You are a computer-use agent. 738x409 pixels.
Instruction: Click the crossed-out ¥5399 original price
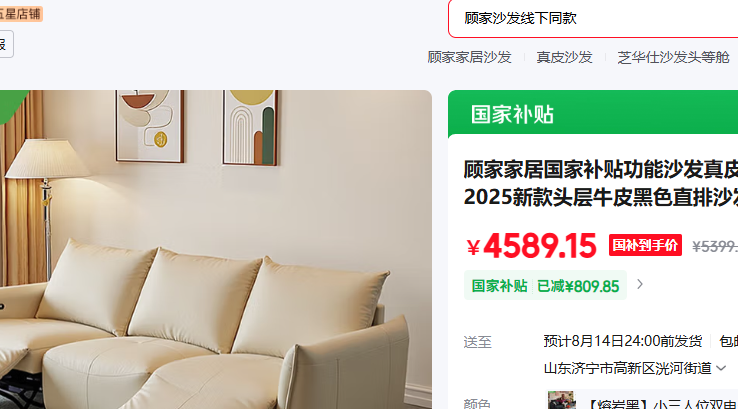tap(714, 246)
